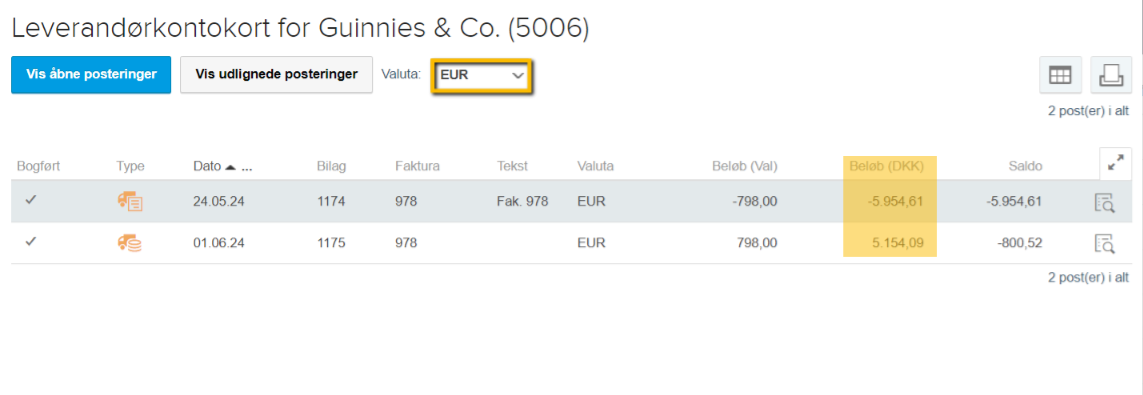
Task: View document details for voucher 1175
Action: click(1104, 243)
